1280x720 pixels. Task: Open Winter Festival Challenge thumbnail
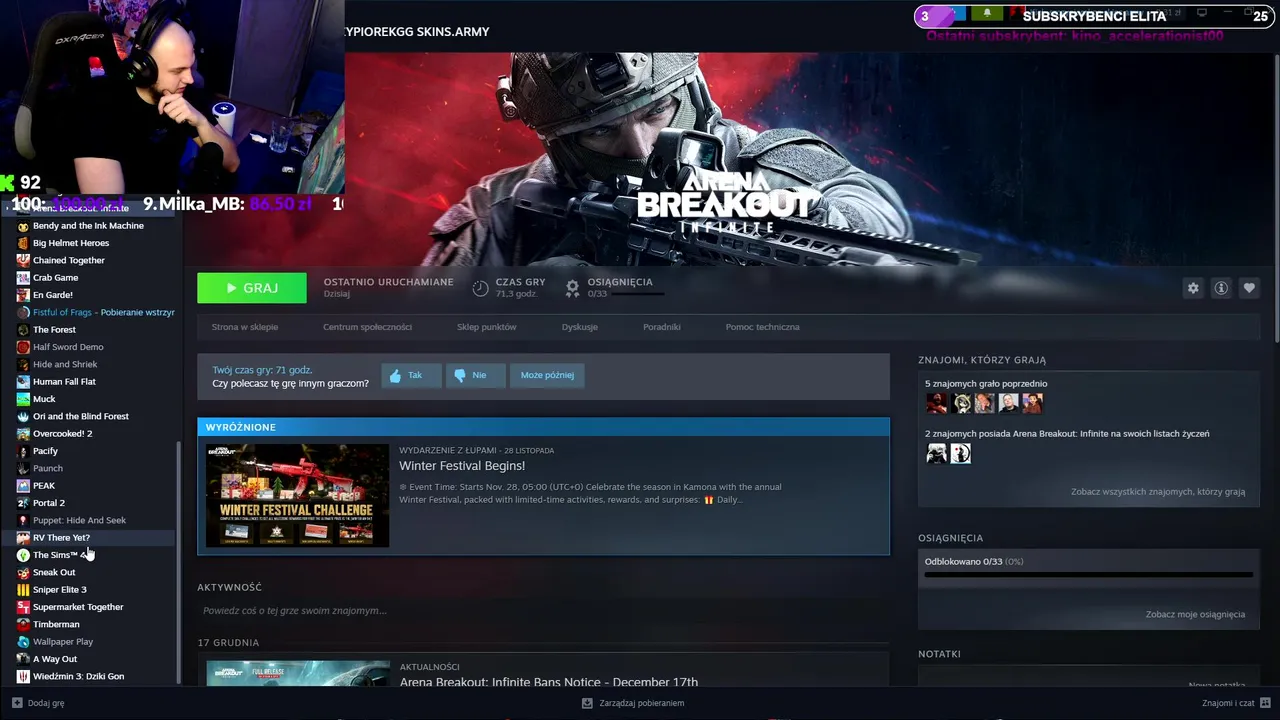[297, 495]
